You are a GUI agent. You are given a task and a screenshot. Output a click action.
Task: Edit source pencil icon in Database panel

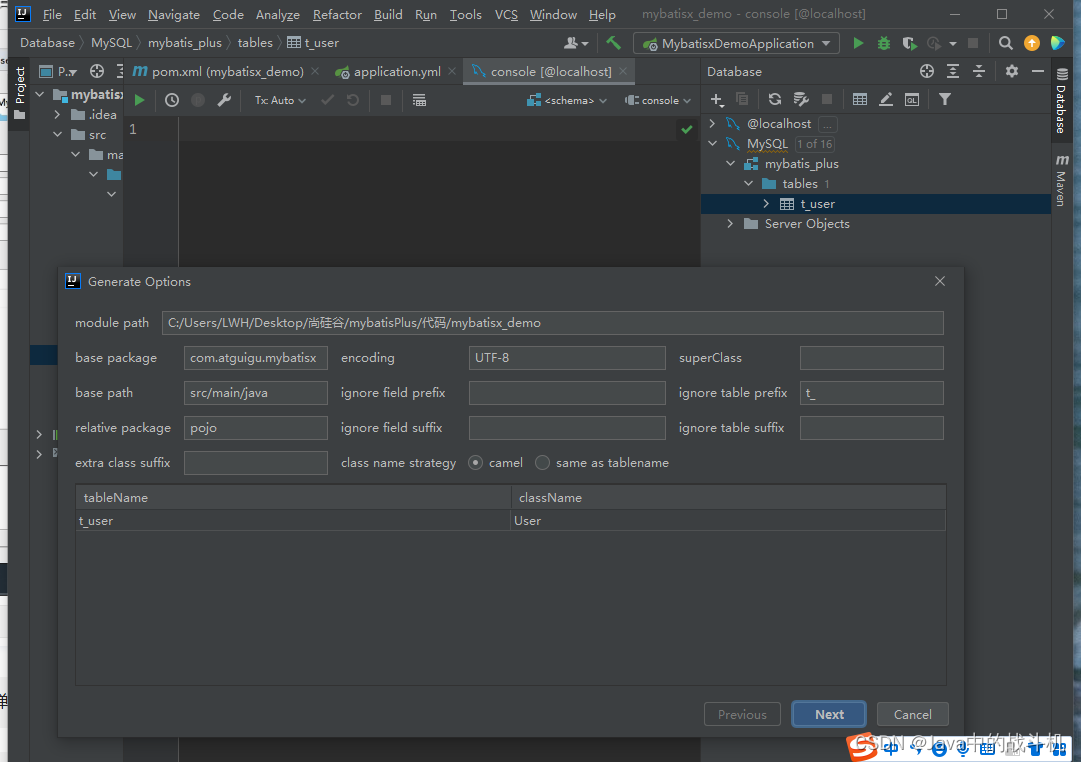coord(886,99)
